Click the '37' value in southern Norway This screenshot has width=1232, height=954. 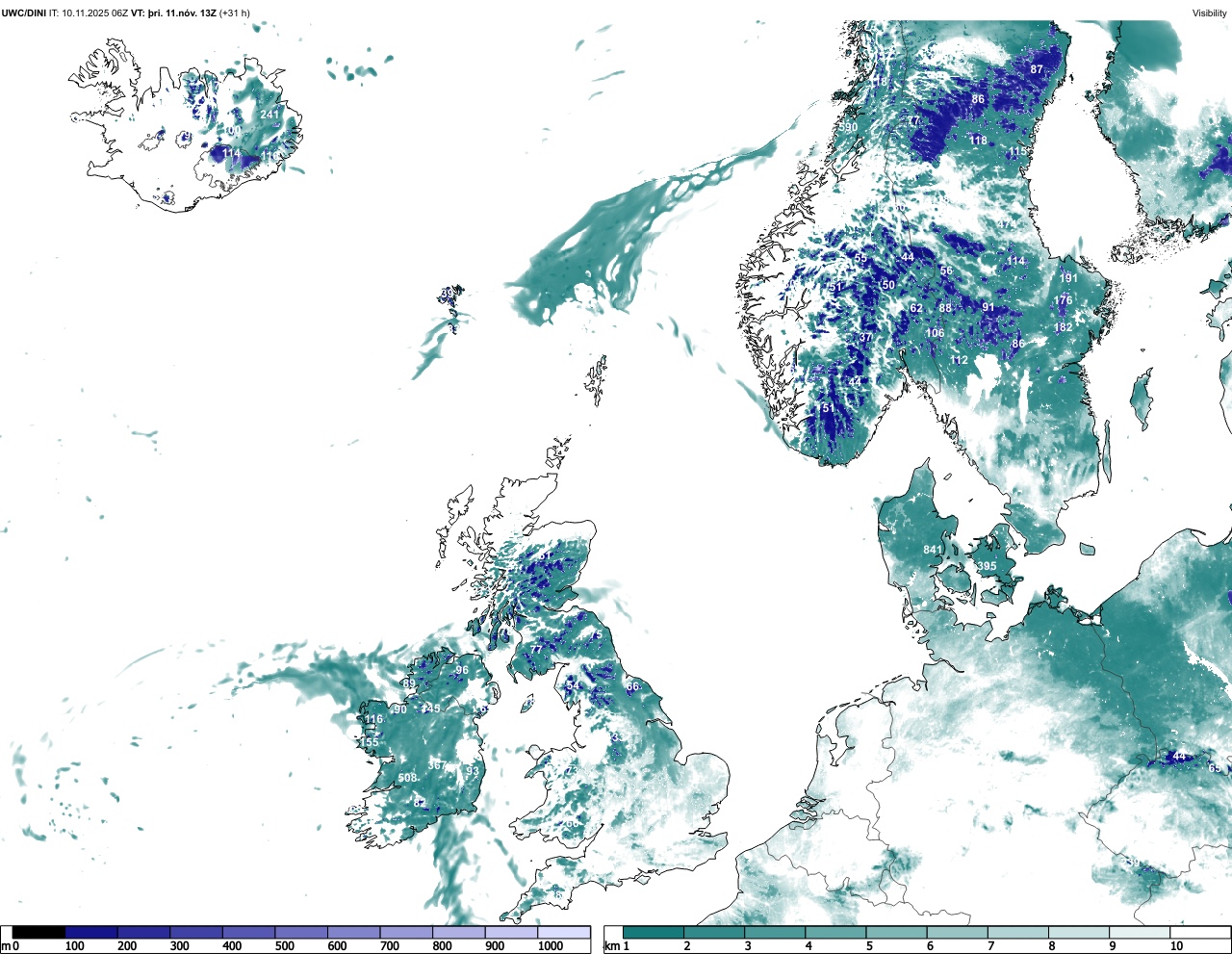tap(865, 337)
